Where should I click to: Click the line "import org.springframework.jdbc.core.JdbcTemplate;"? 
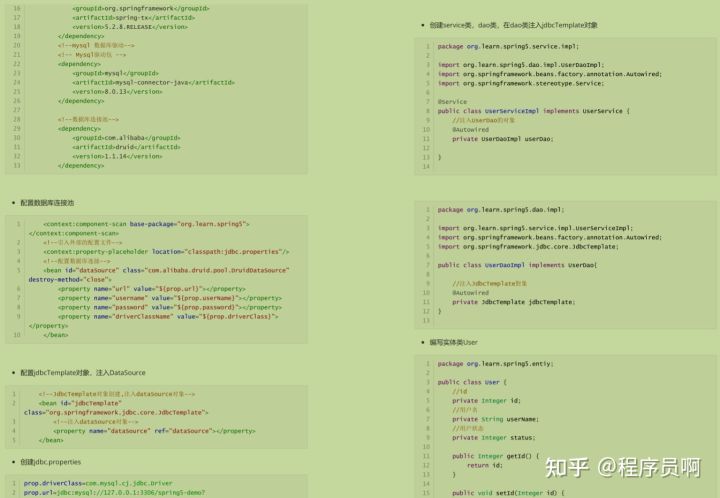tap(528, 246)
